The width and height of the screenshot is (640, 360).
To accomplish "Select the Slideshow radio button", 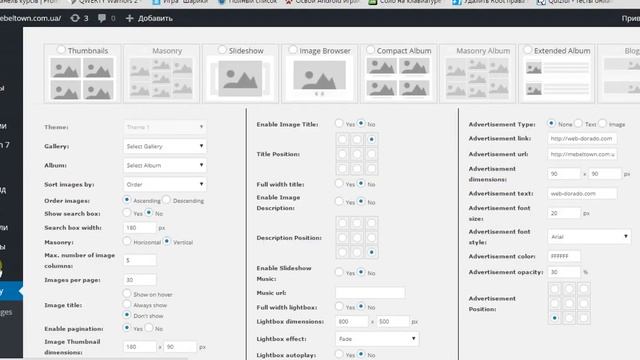I will [222, 50].
